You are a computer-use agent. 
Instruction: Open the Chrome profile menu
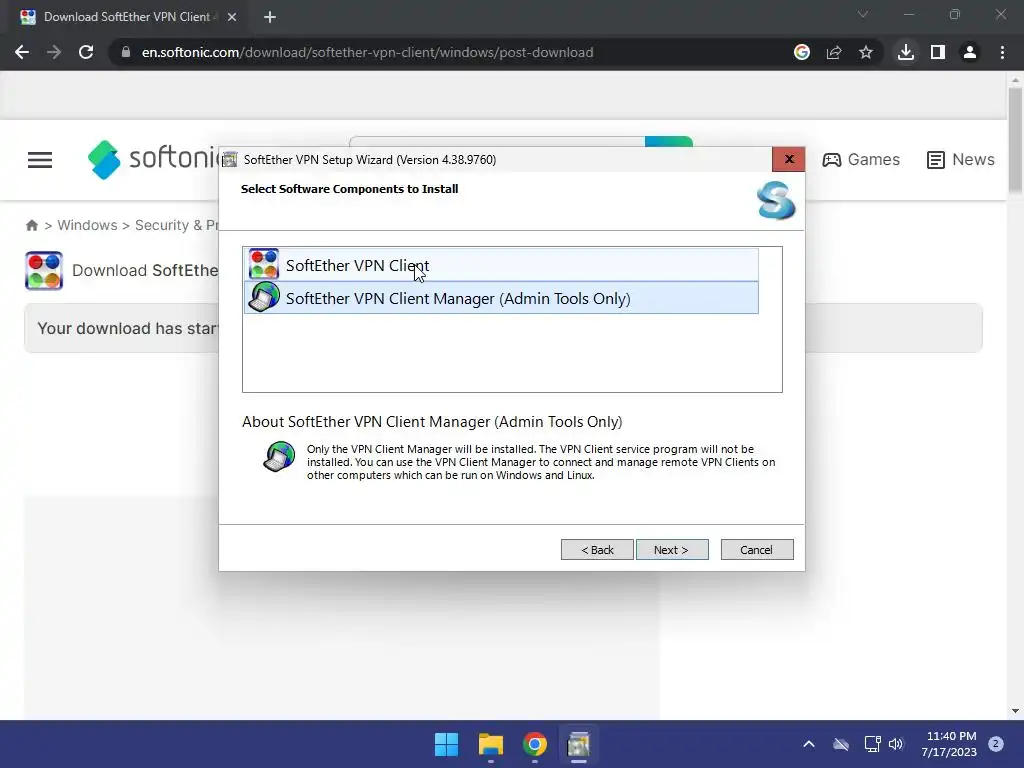pos(970,52)
